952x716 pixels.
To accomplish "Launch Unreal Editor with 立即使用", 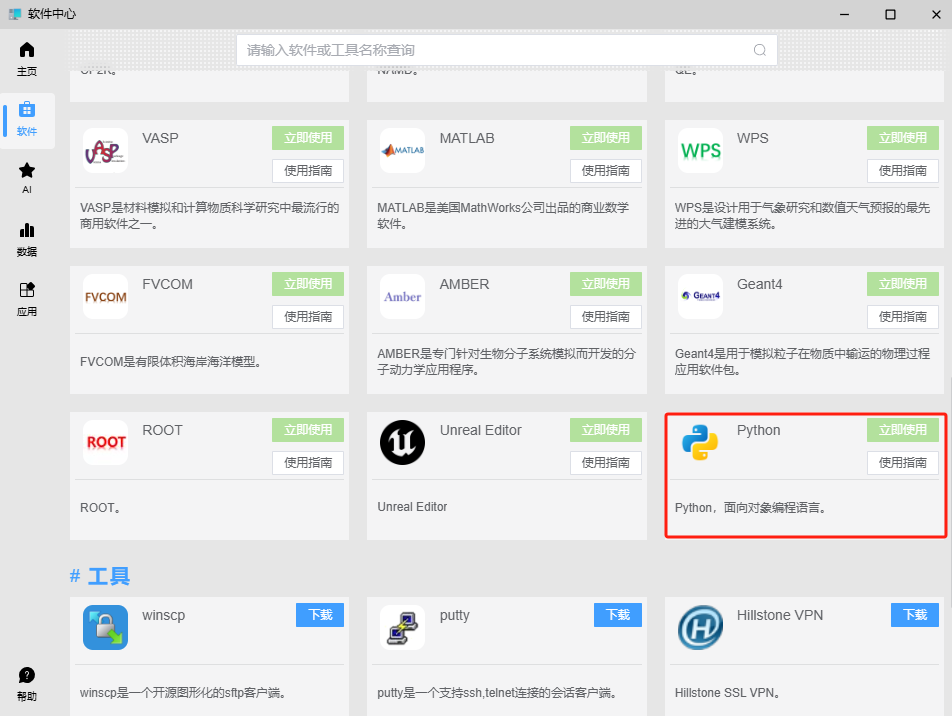I will coord(605,430).
